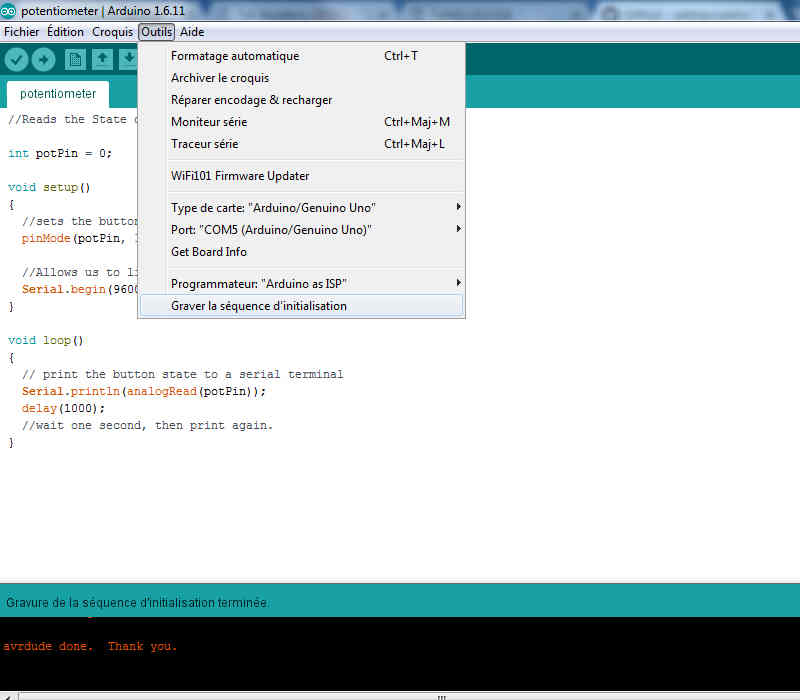Viewport: 800px width, 700px height.
Task: Click the '//wait one second' comment
Action: (147, 426)
